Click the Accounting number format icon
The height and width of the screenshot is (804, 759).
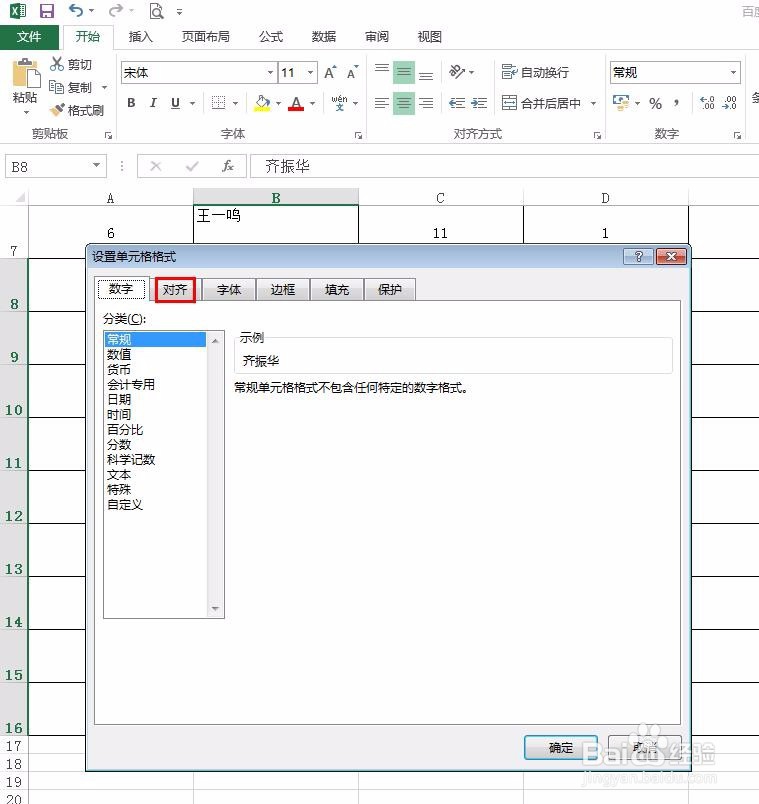(621, 103)
